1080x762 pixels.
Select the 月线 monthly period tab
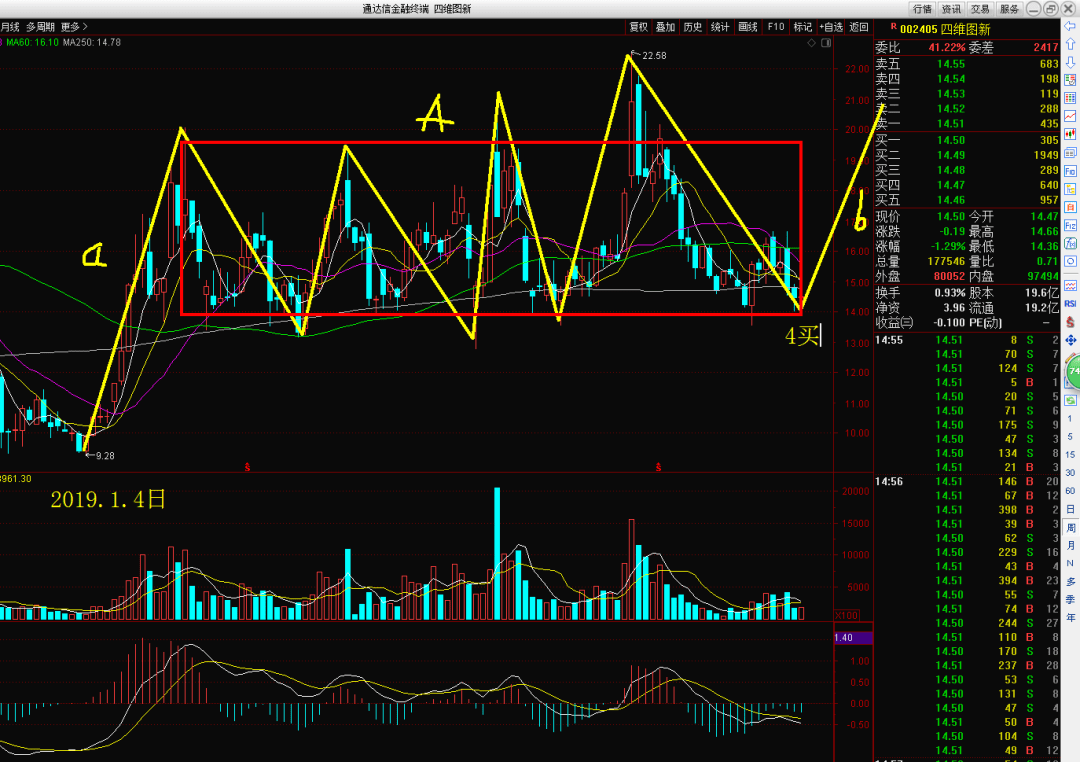tap(10, 27)
